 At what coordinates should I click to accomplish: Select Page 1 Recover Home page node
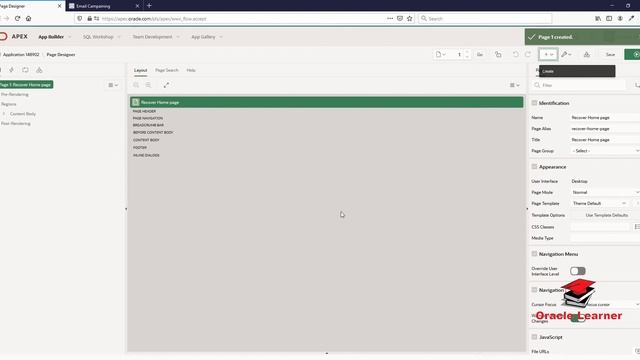(x=26, y=84)
